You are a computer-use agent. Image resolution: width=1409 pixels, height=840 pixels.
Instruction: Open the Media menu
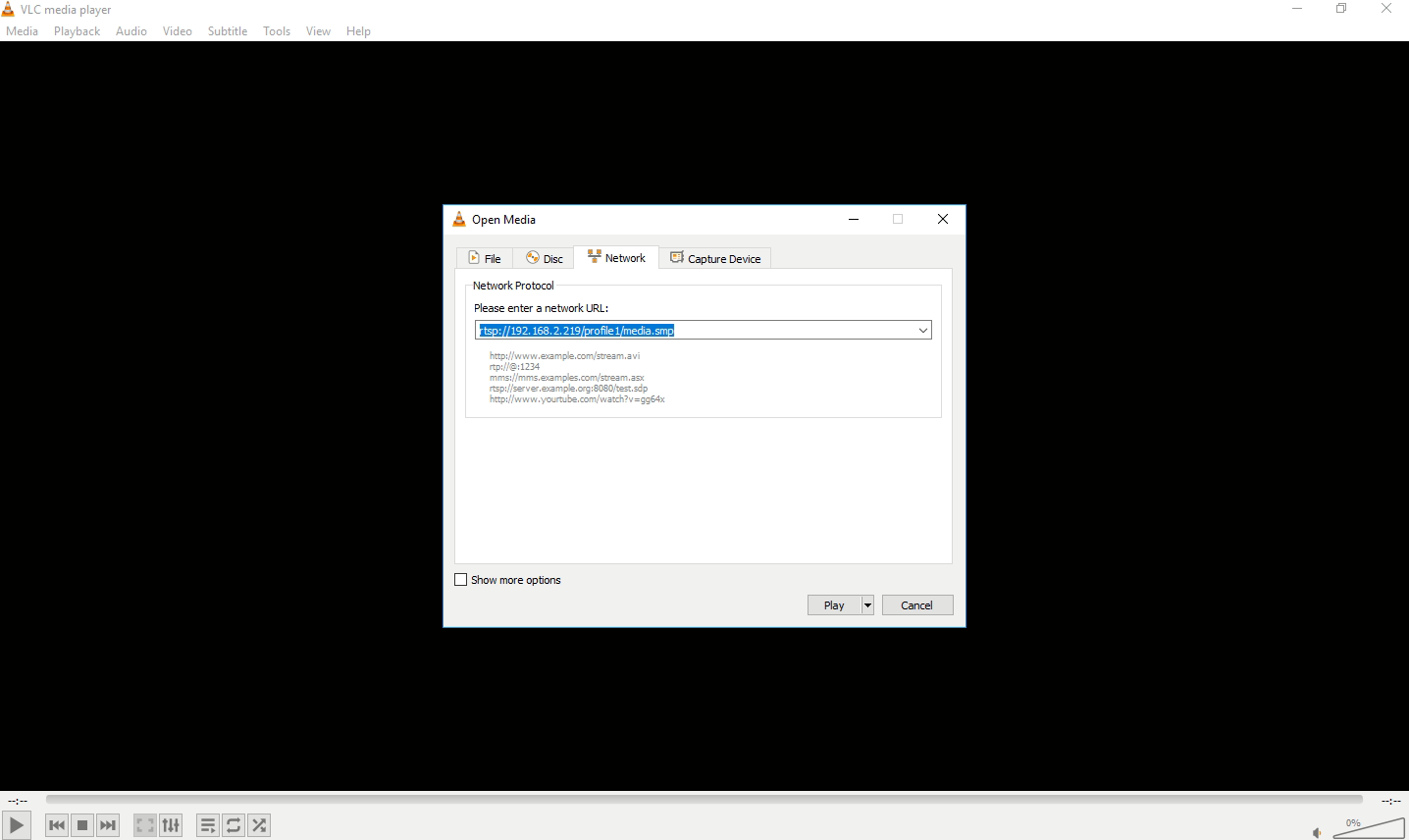(22, 31)
